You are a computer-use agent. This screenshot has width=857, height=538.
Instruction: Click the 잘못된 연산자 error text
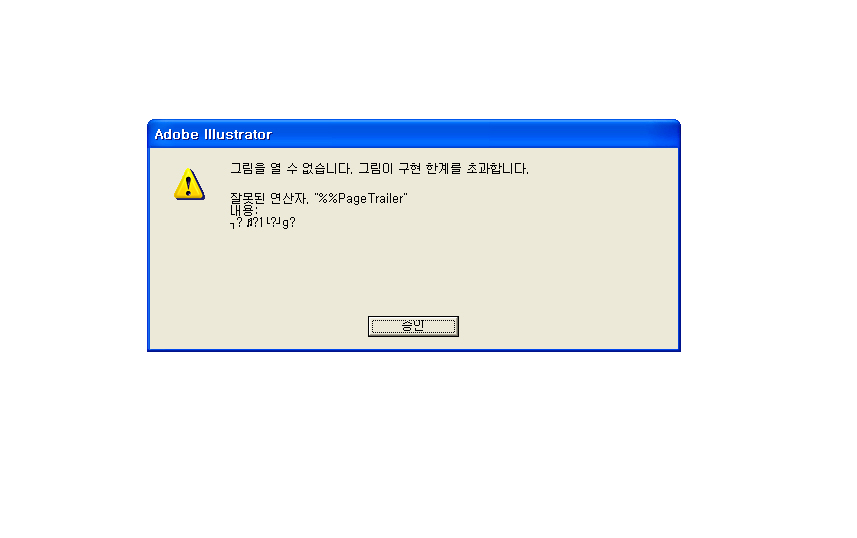click(269, 198)
